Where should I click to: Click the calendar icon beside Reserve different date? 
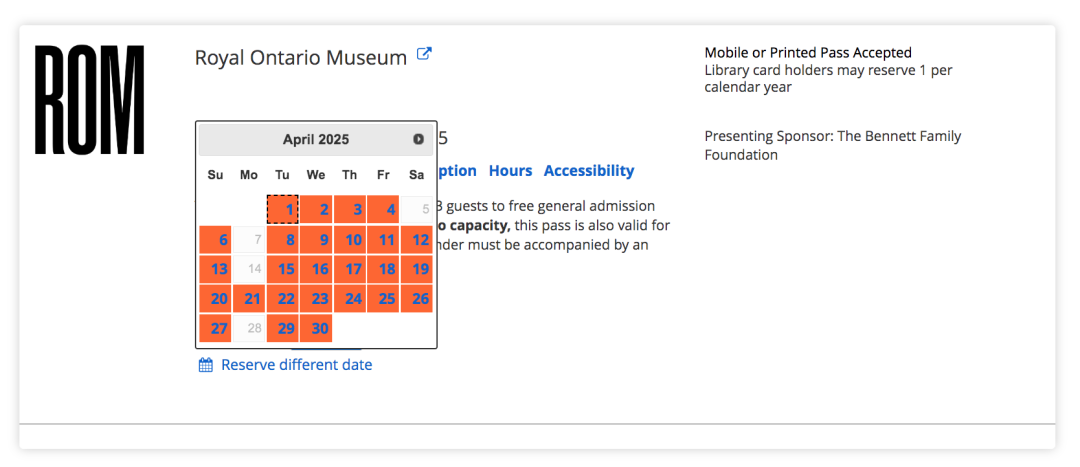(x=205, y=365)
